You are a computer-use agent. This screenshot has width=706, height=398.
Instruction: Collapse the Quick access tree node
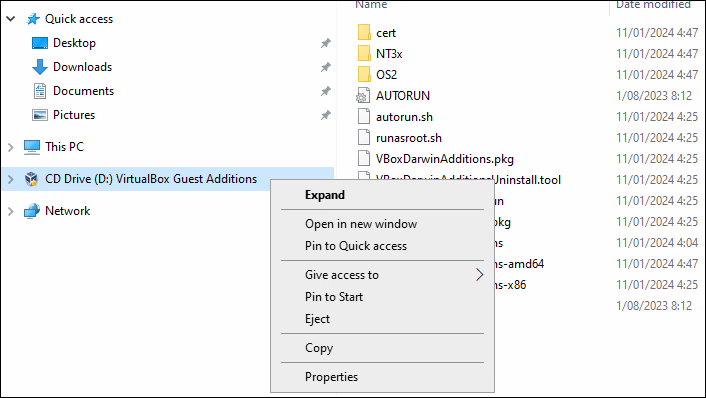[x=11, y=19]
